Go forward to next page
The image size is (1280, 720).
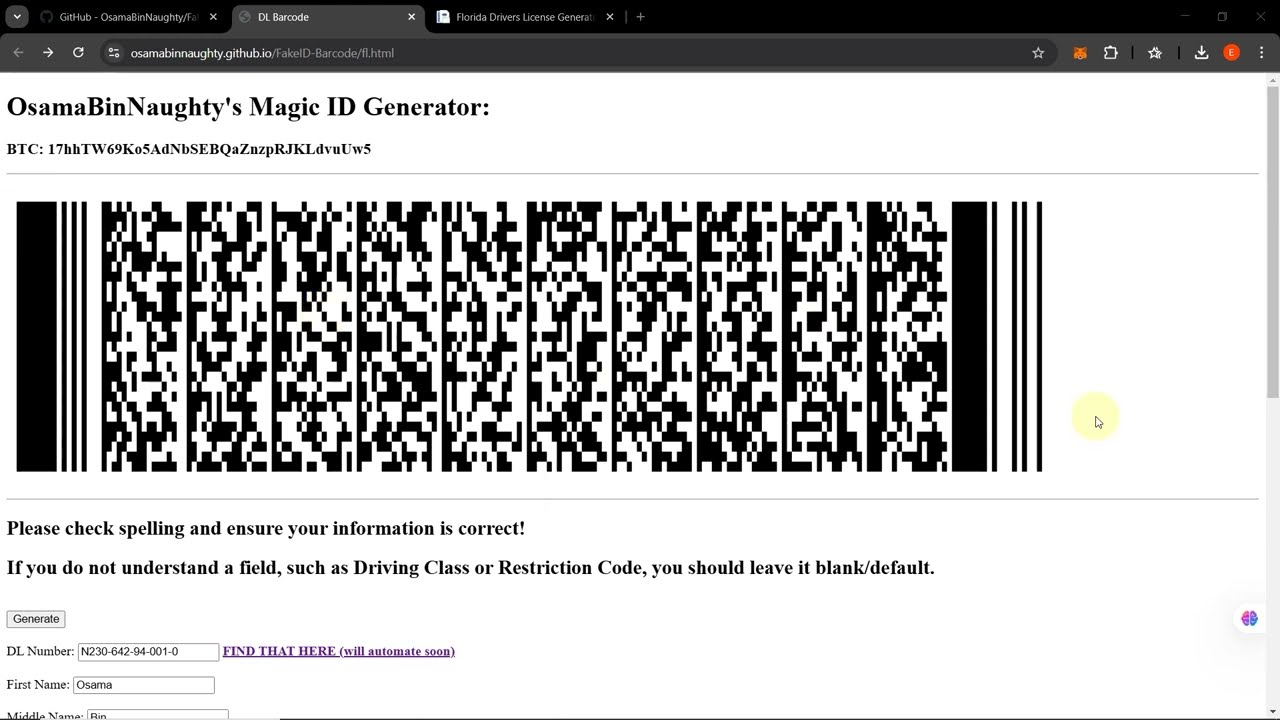[48, 53]
